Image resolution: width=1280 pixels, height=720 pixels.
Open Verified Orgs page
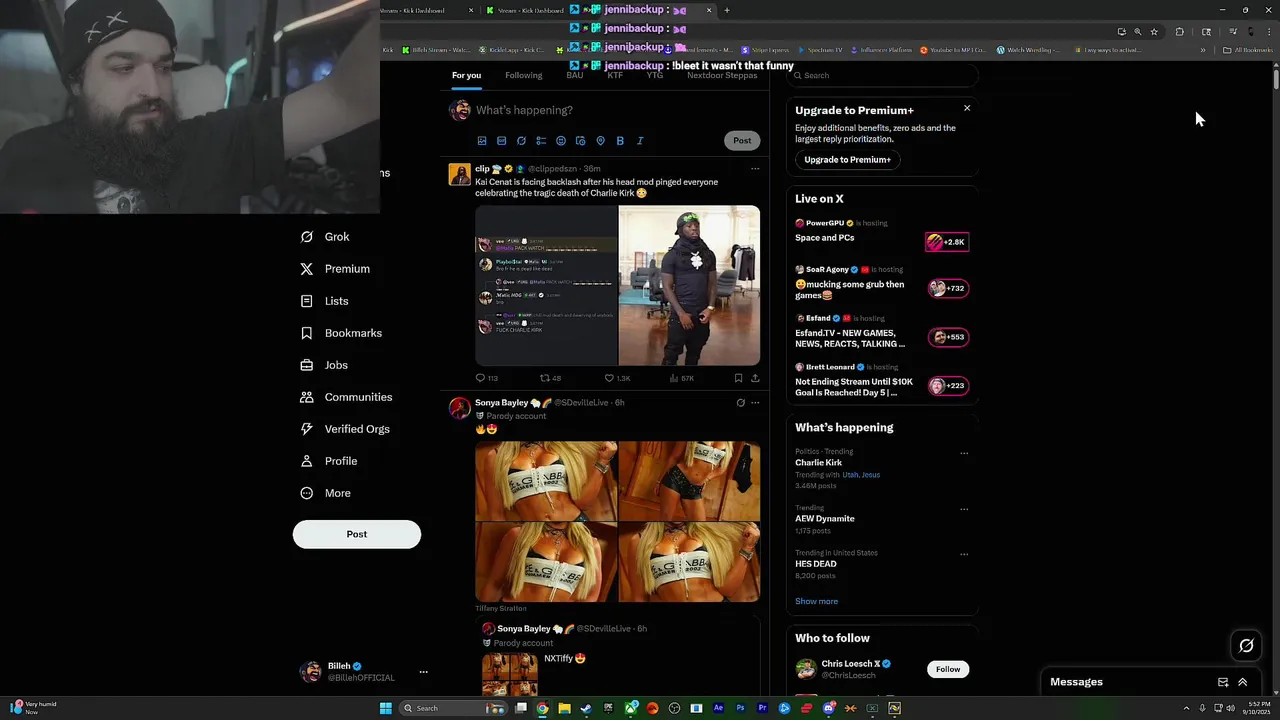pos(345,429)
